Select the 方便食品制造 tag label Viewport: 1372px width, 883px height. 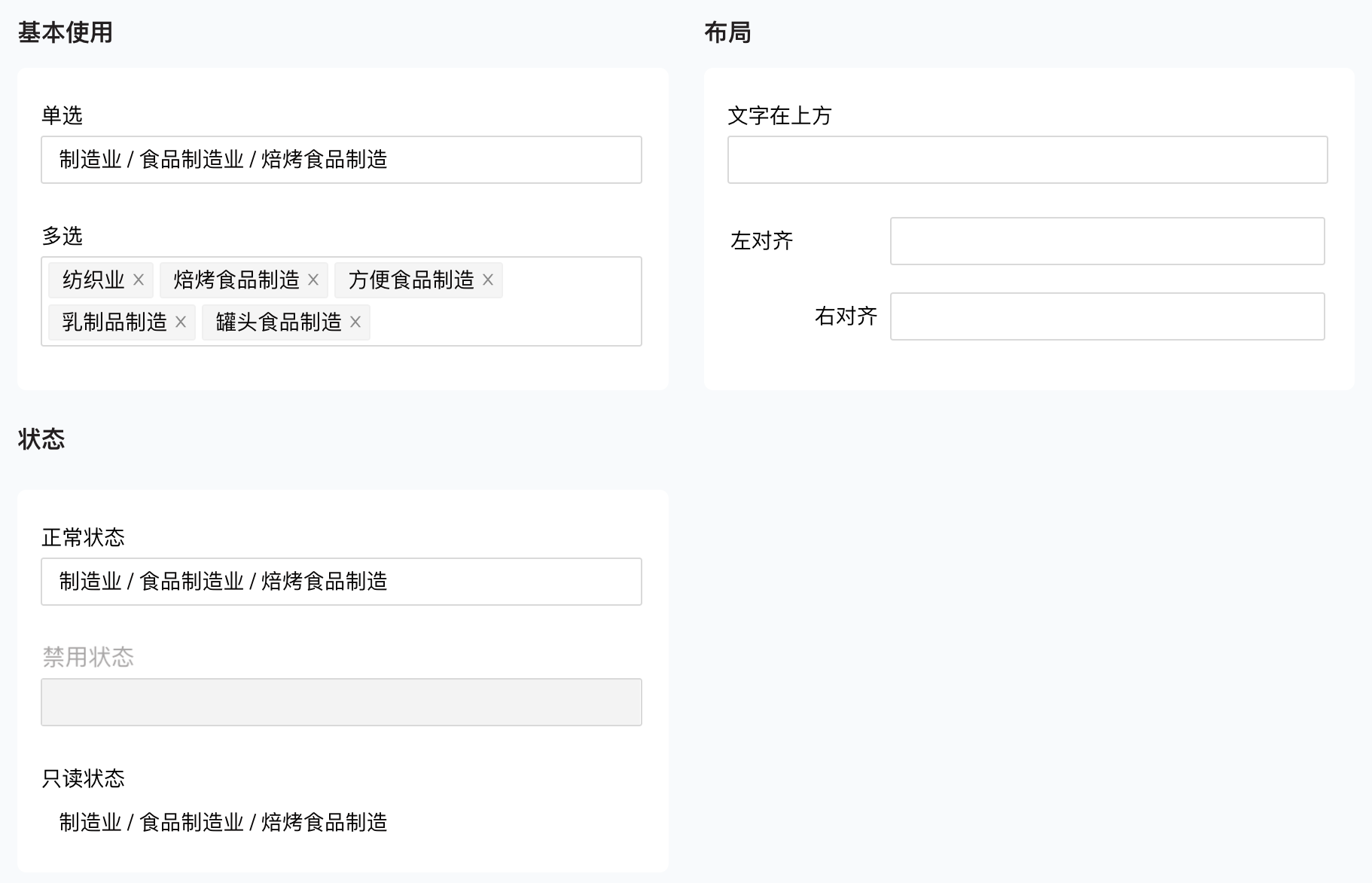pyautogui.click(x=411, y=280)
